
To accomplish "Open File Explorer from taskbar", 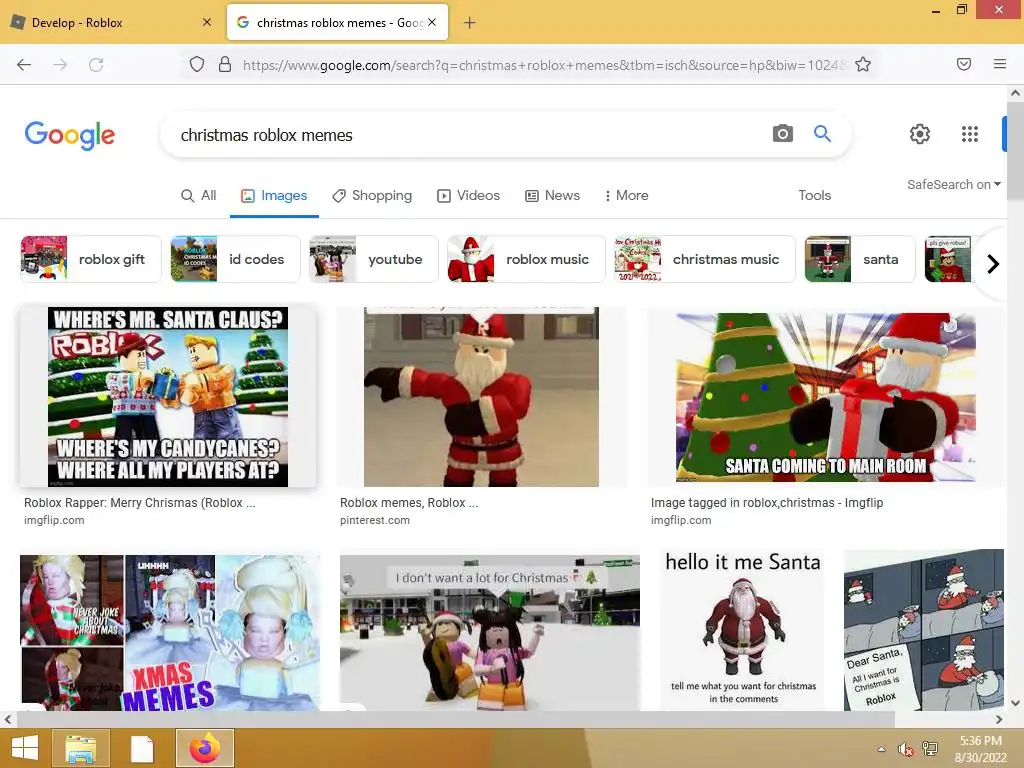I will click(81, 748).
